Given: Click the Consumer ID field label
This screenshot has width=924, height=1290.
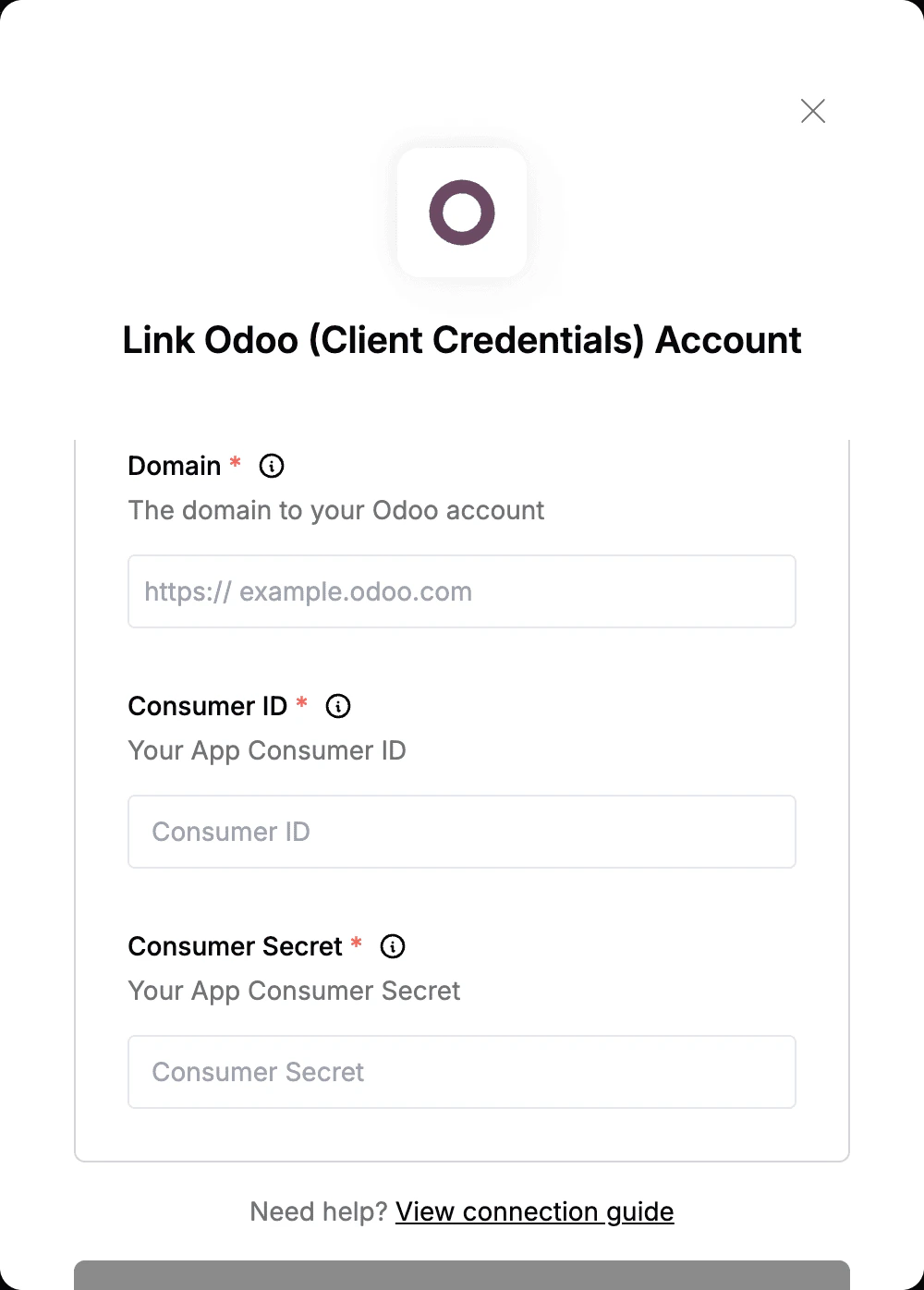Looking at the screenshot, I should click(208, 706).
